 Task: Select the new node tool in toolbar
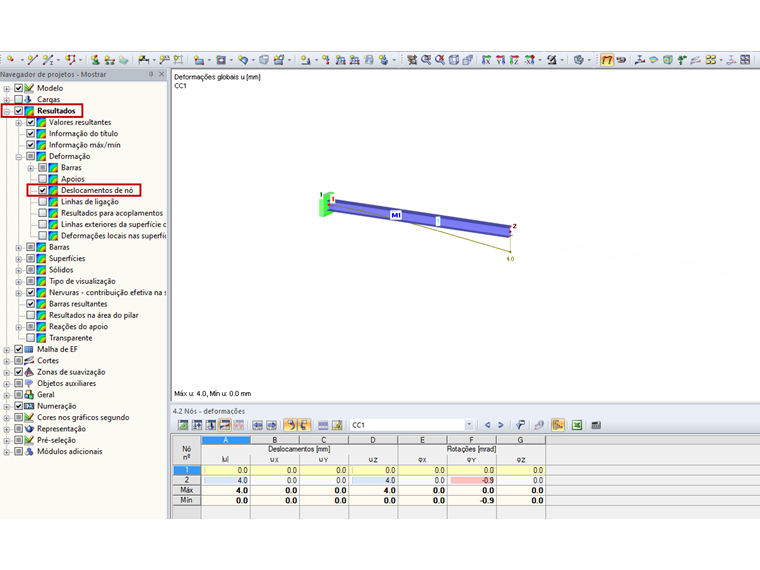[x=10, y=60]
